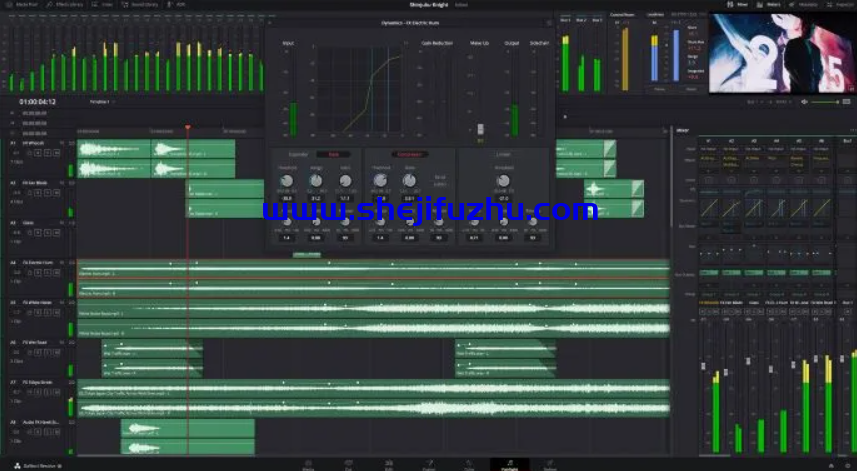Toggle the Meters panel button in top bar
This screenshot has width=857, height=471.
(x=769, y=4)
